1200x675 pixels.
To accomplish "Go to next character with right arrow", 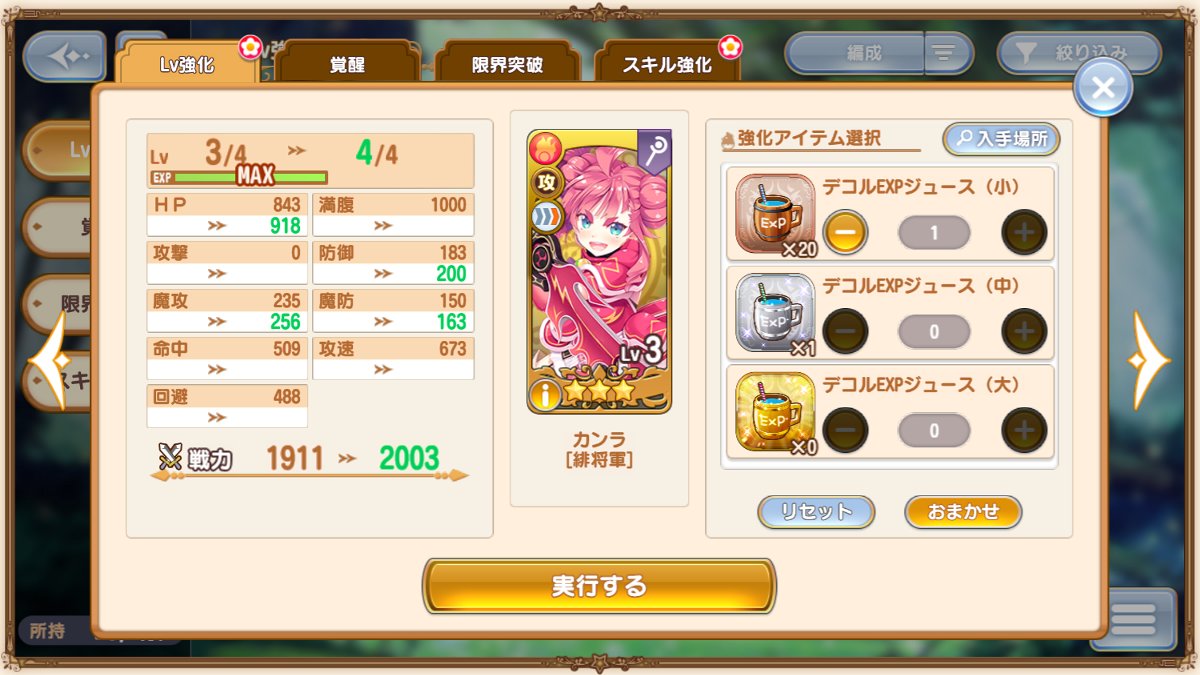I will (x=1149, y=360).
